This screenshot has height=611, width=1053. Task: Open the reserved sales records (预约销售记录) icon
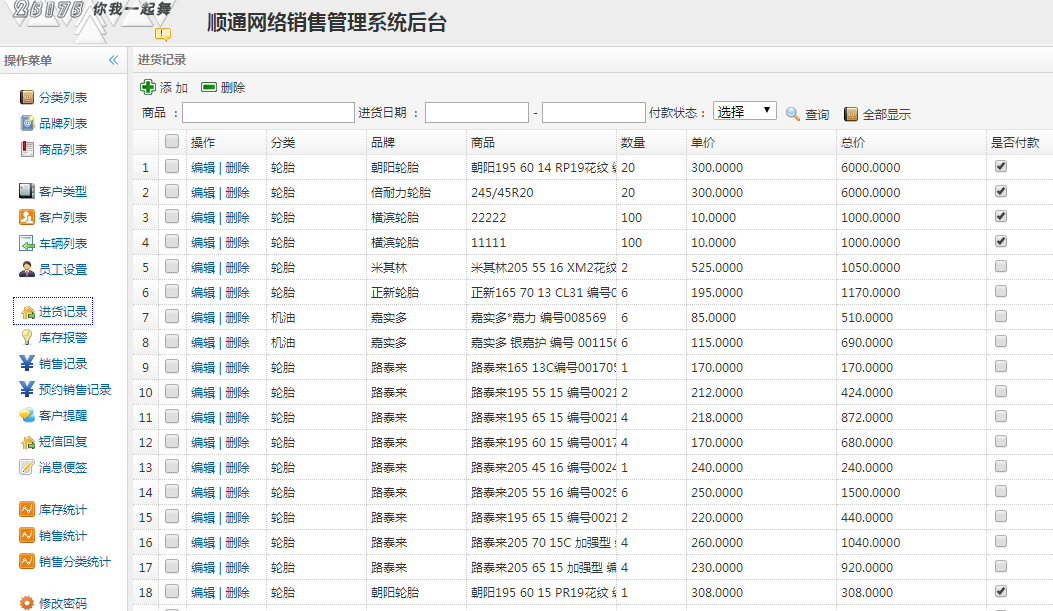click(x=27, y=390)
